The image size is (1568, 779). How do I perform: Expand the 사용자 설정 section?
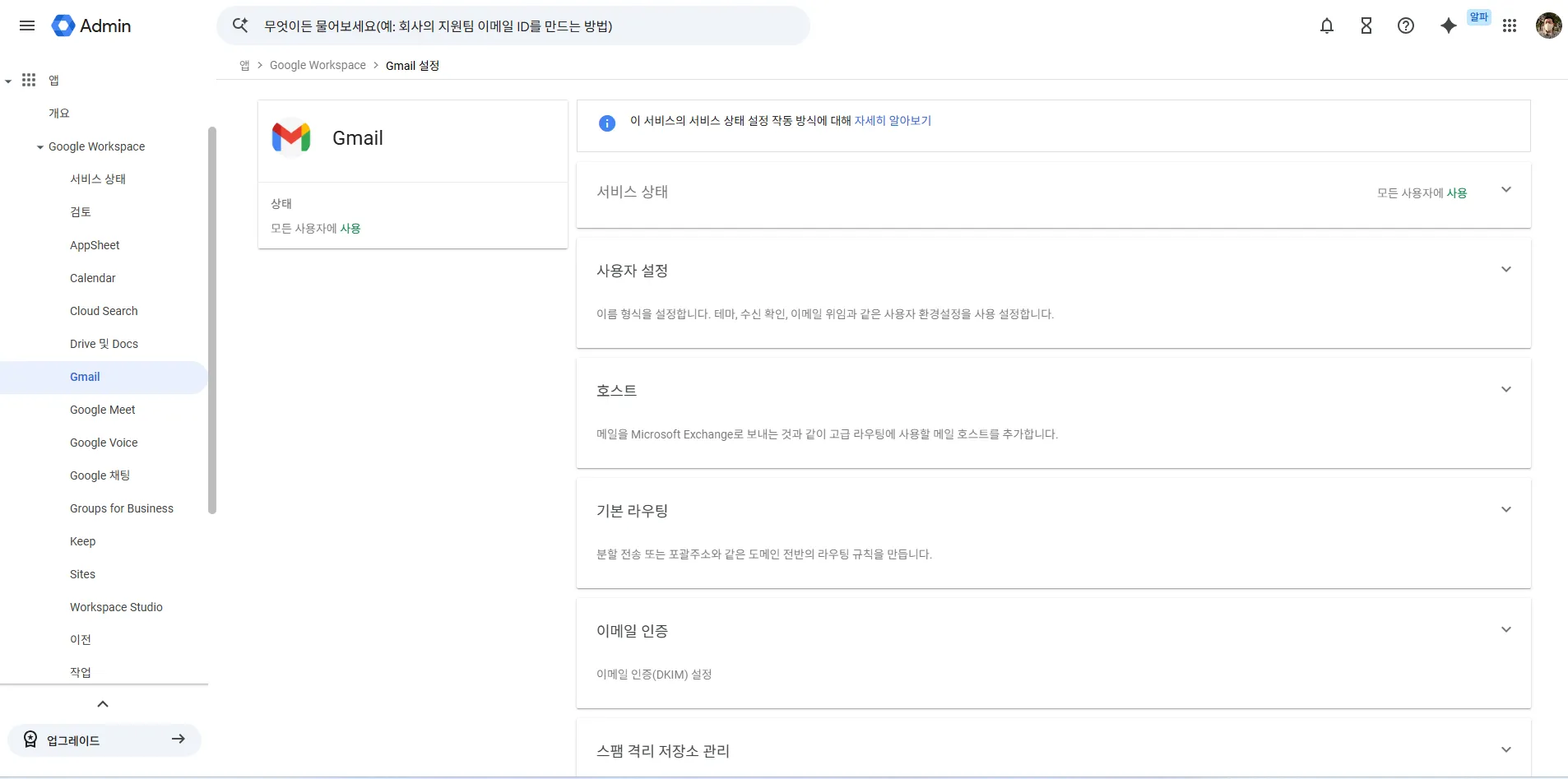[1506, 270]
